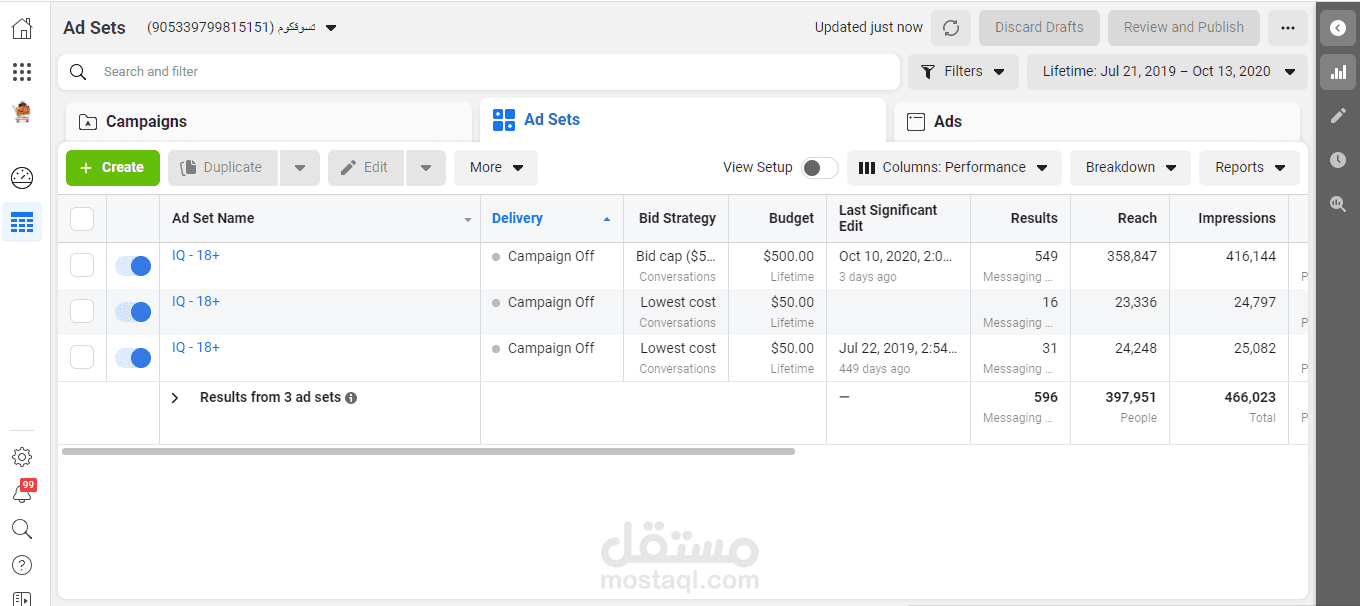
Task: Open the account overview gauge icon
Action: click(22, 178)
